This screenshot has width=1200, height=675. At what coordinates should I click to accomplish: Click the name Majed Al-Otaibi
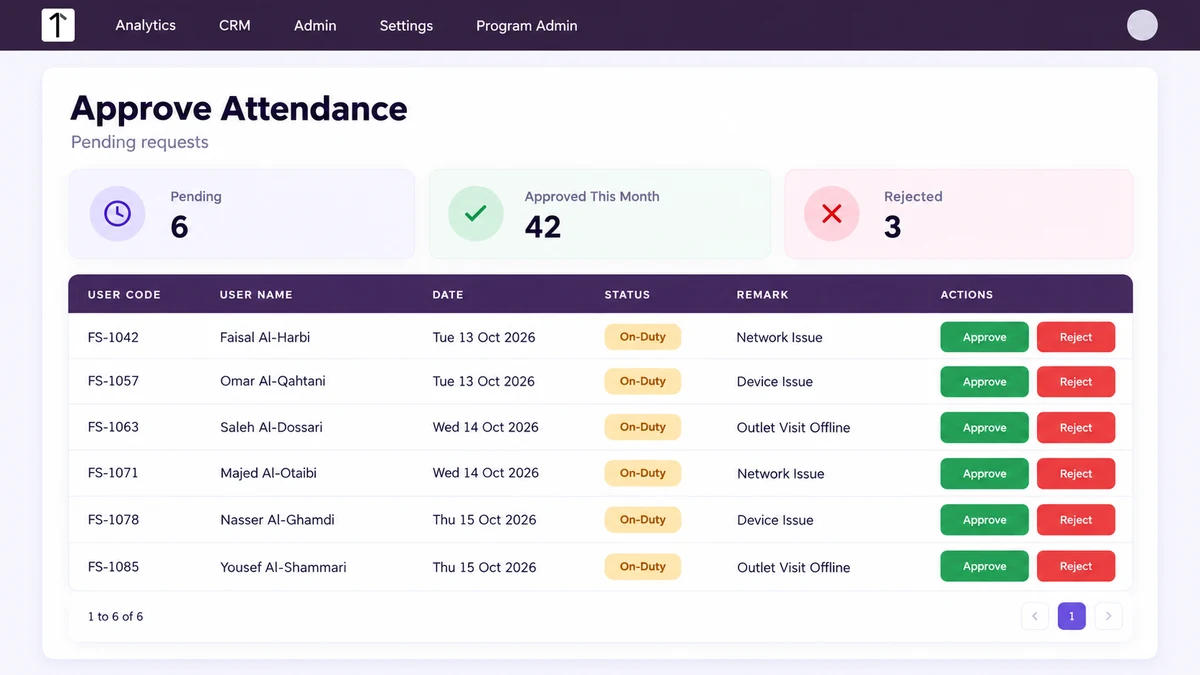[268, 473]
